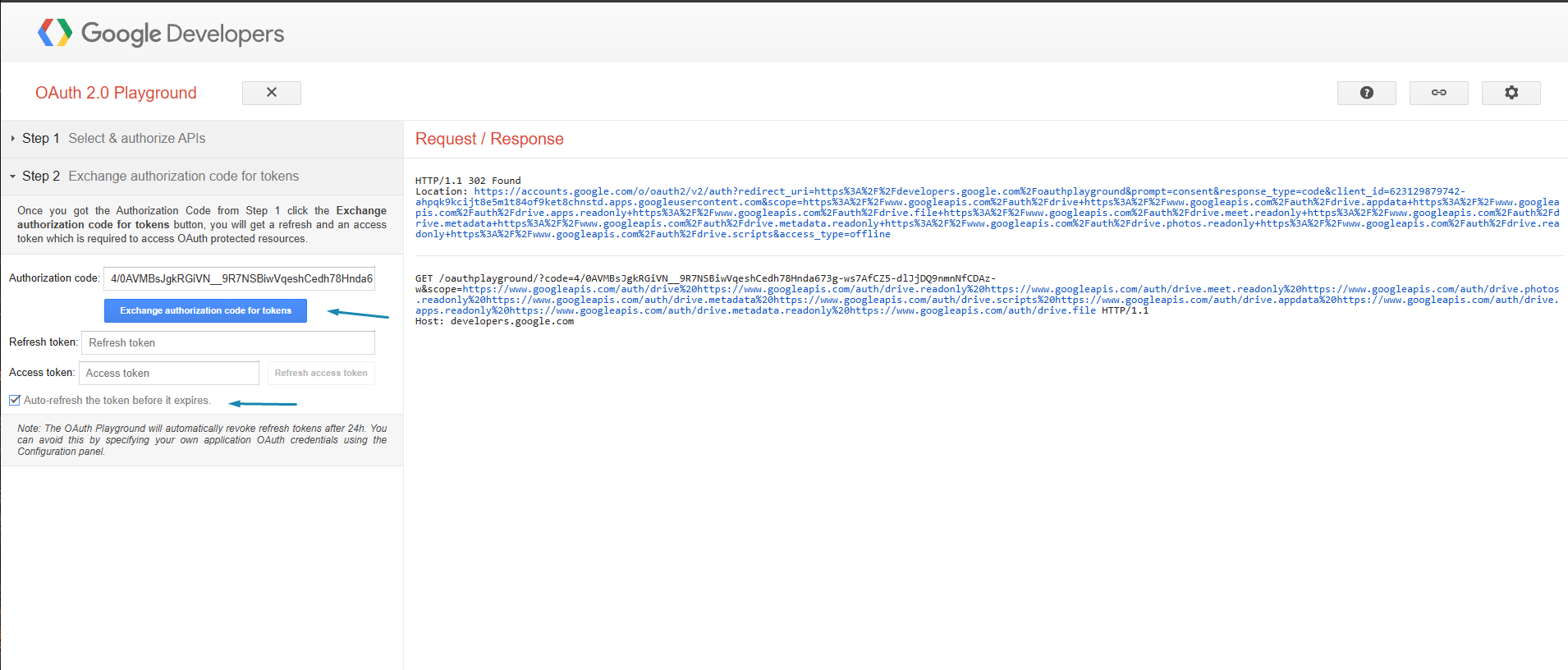Click the Auto-refresh the token label text

tap(117, 401)
